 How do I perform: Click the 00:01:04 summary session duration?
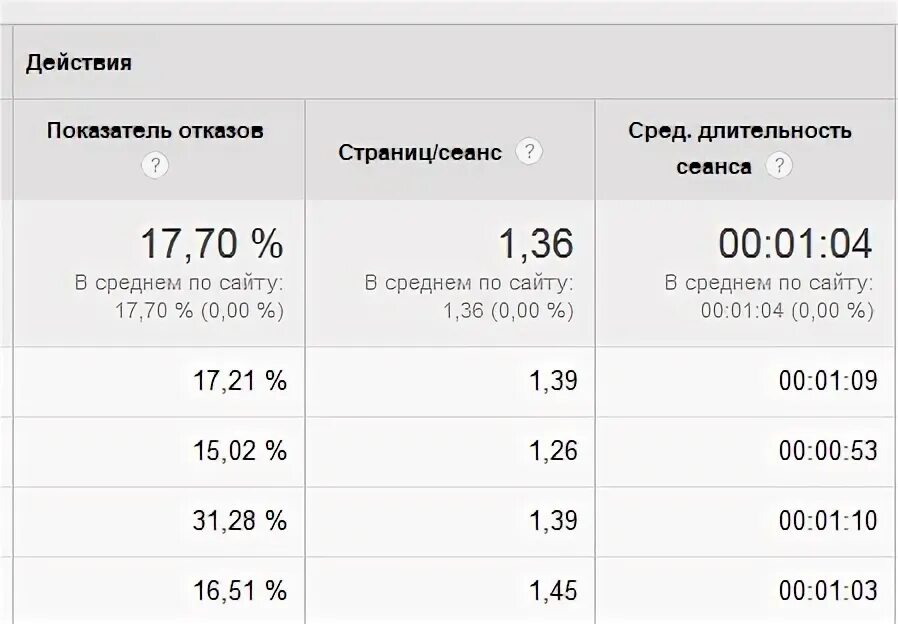click(x=795, y=244)
